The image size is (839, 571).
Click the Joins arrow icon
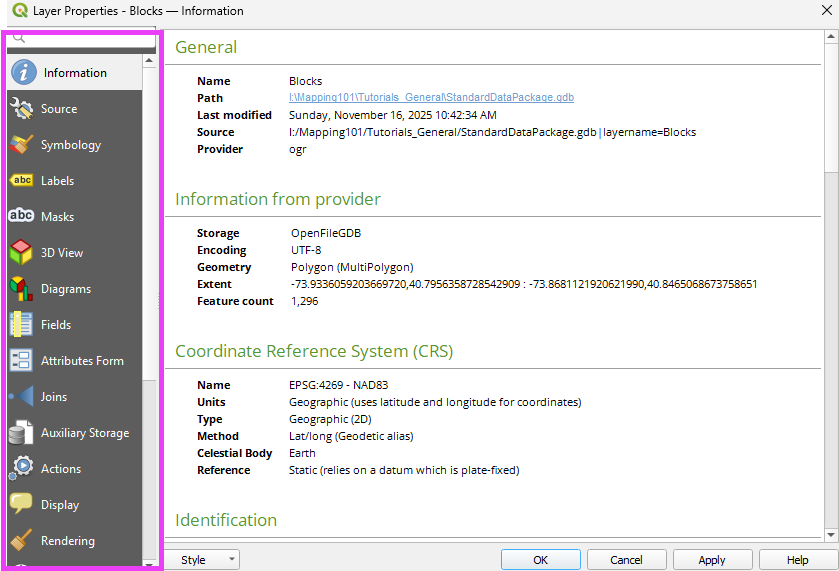coord(21,397)
